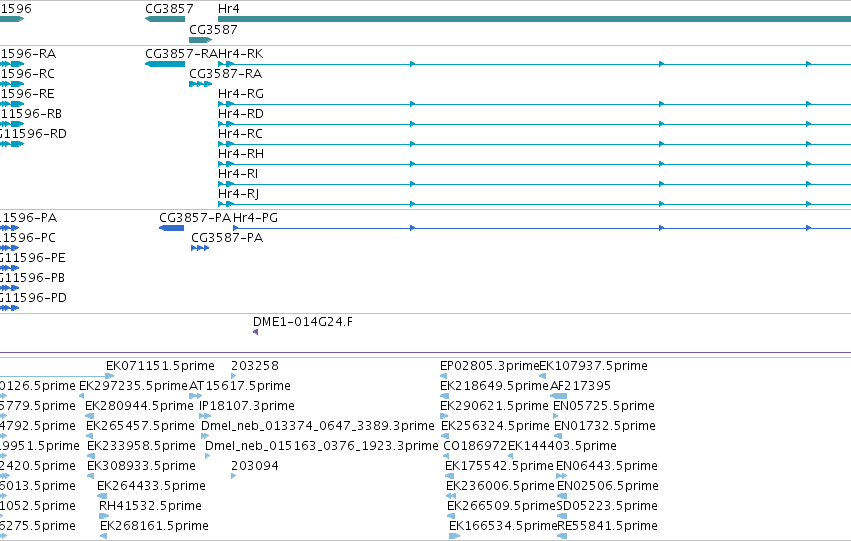Viewport: 851px width, 541px height.
Task: Select the EK290621.5prime EST glyph
Action: (444, 416)
